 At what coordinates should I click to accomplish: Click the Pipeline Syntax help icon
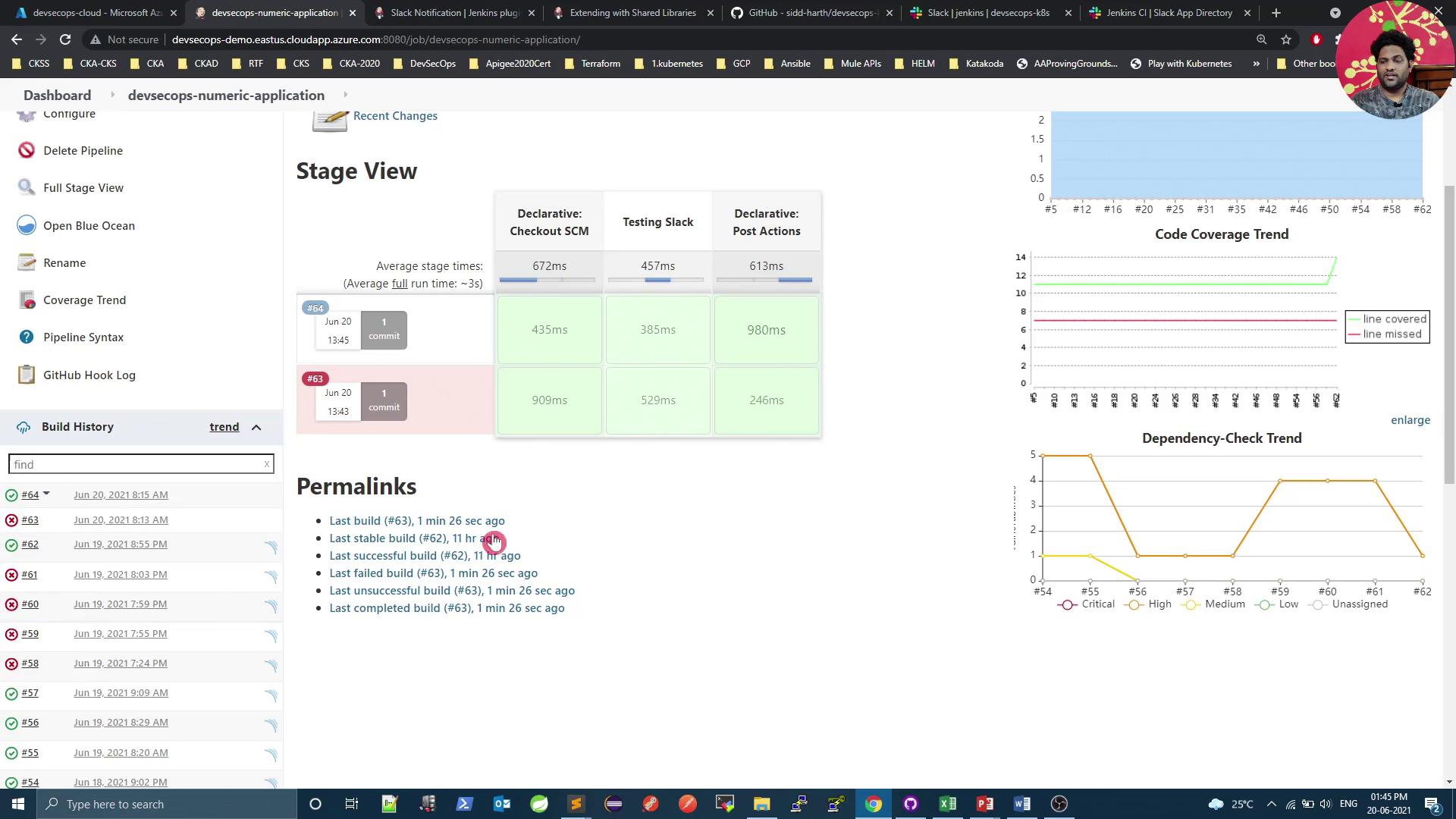tap(27, 337)
